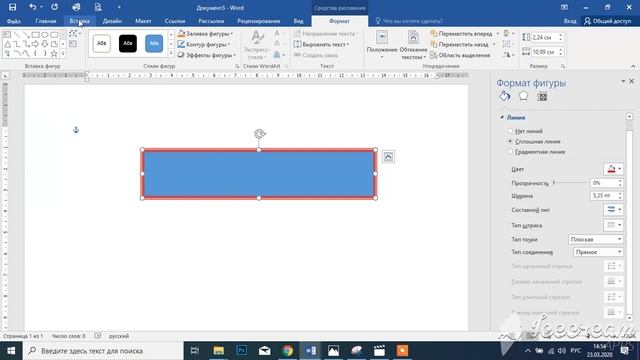Open Обтекание текстом dropdown
This screenshot has height=360, width=640.
tap(413, 45)
